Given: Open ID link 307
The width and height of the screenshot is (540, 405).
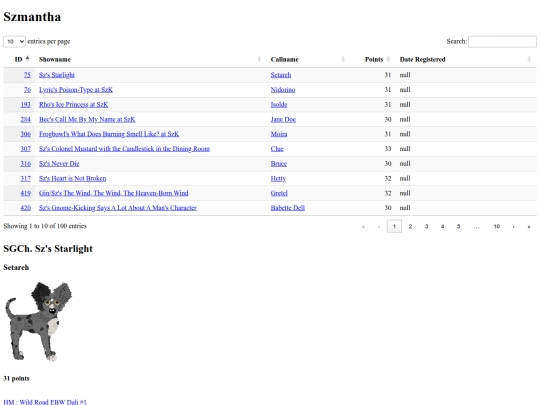Looking at the screenshot, I should (x=25, y=149).
